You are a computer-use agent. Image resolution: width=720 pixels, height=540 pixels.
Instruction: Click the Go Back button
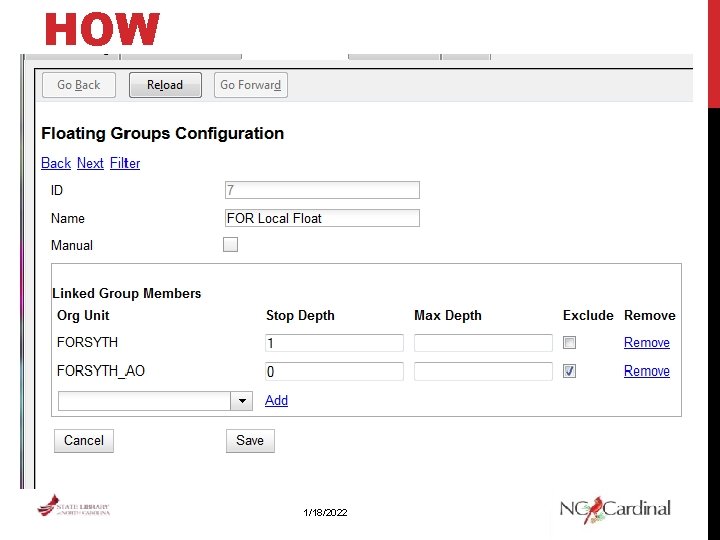pyautogui.click(x=79, y=85)
